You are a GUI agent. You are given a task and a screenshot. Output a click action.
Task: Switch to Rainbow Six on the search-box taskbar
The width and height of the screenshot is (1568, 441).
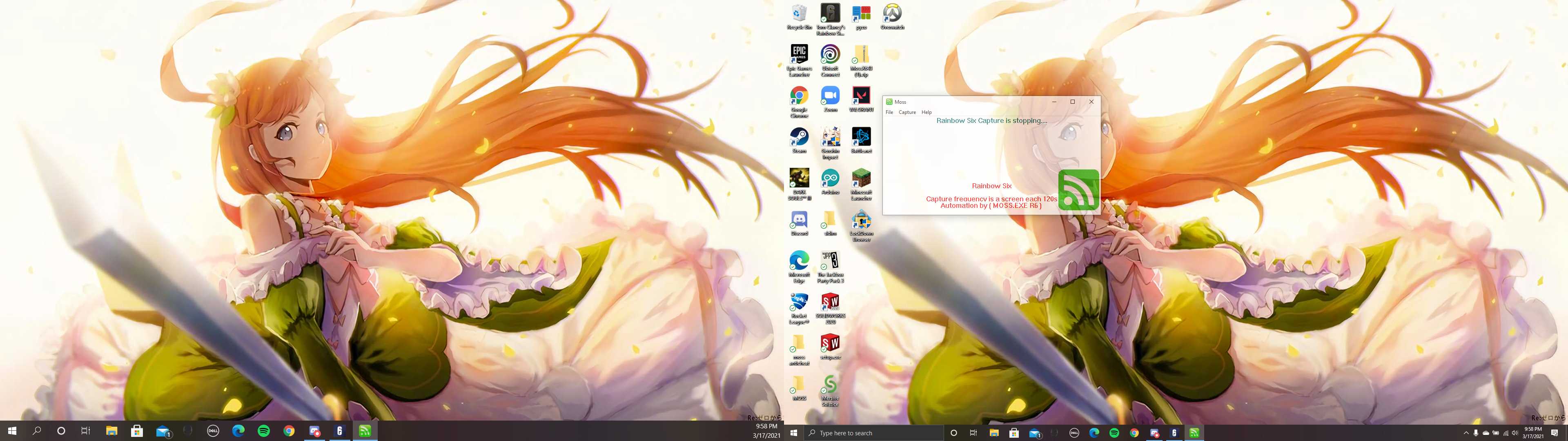(1174, 433)
